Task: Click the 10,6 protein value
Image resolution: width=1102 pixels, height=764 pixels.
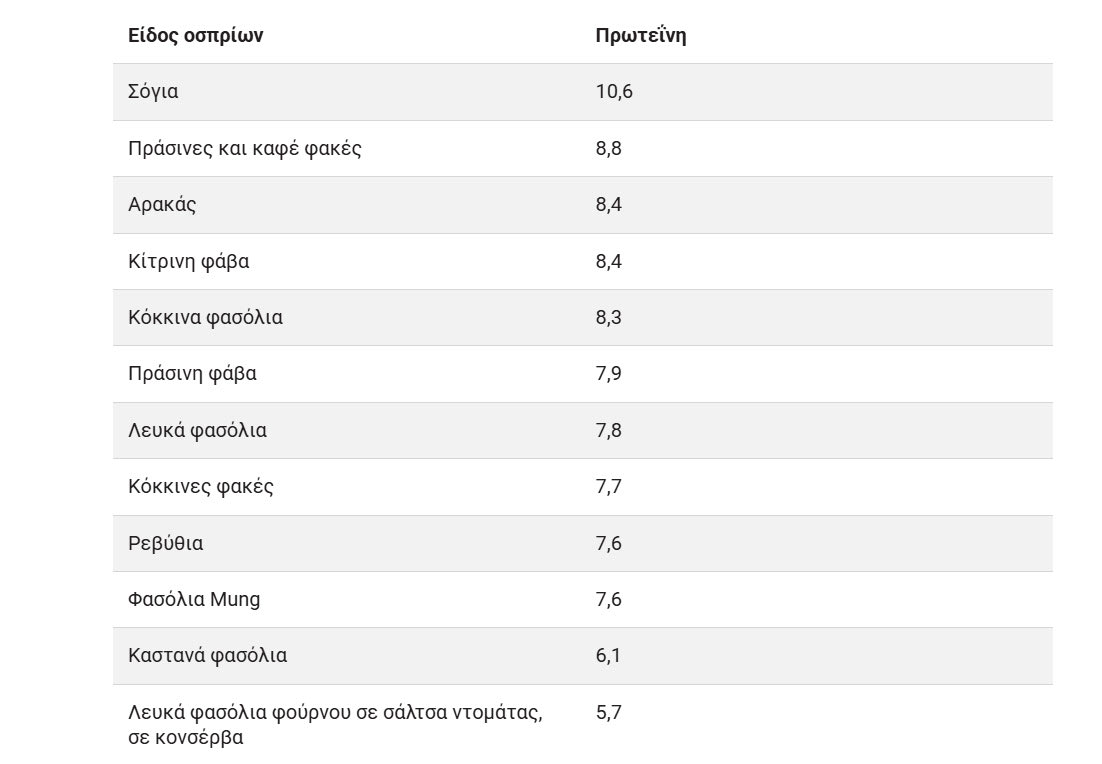Action: (614, 92)
